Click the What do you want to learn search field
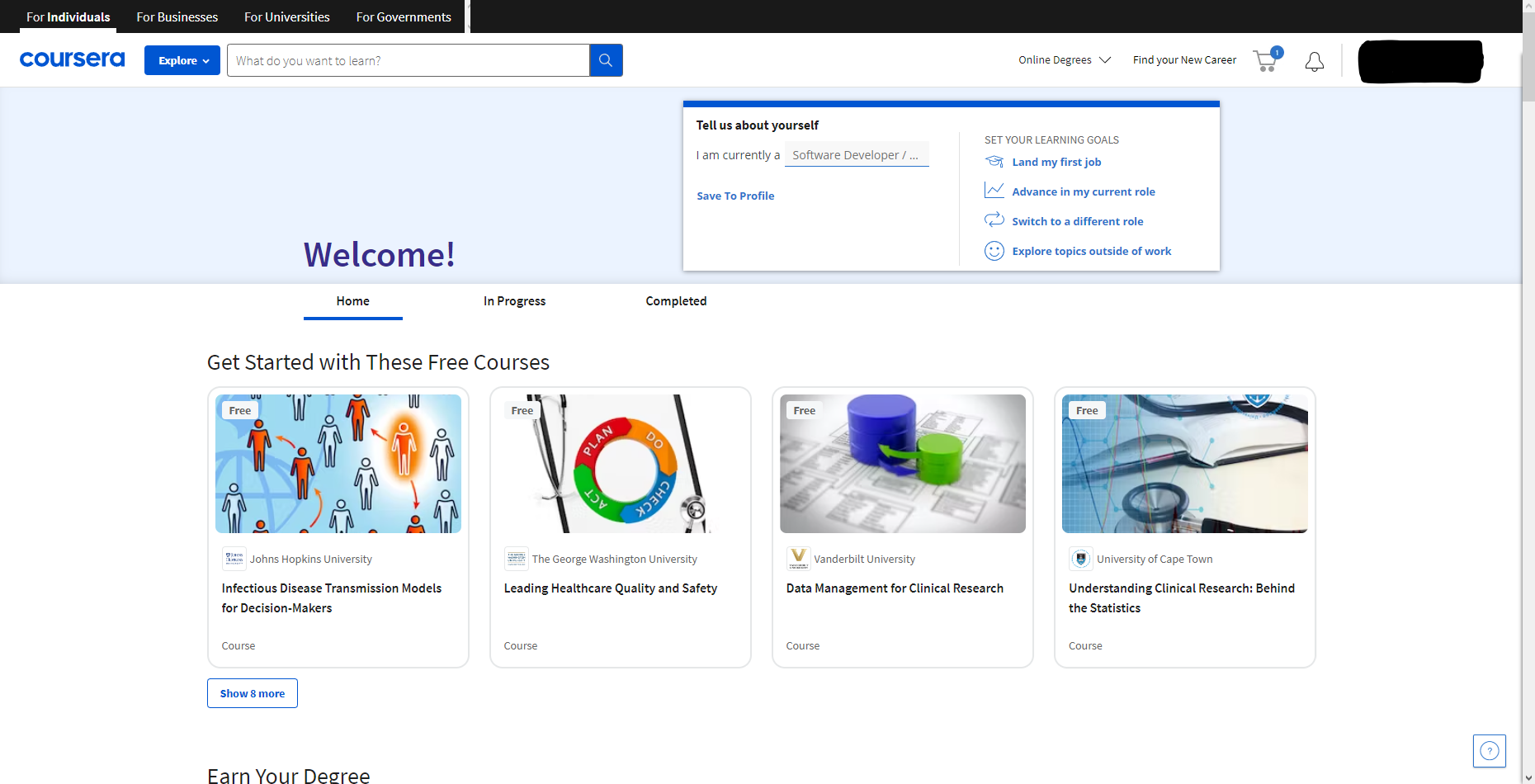 click(409, 60)
